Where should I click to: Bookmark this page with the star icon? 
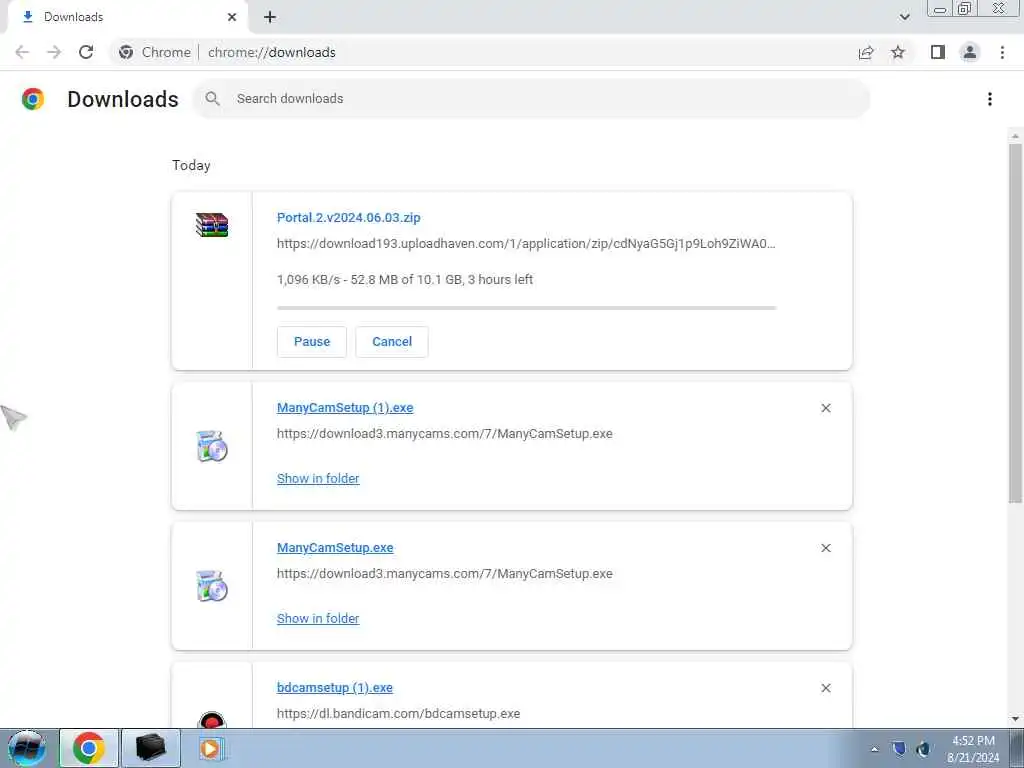pyautogui.click(x=898, y=52)
